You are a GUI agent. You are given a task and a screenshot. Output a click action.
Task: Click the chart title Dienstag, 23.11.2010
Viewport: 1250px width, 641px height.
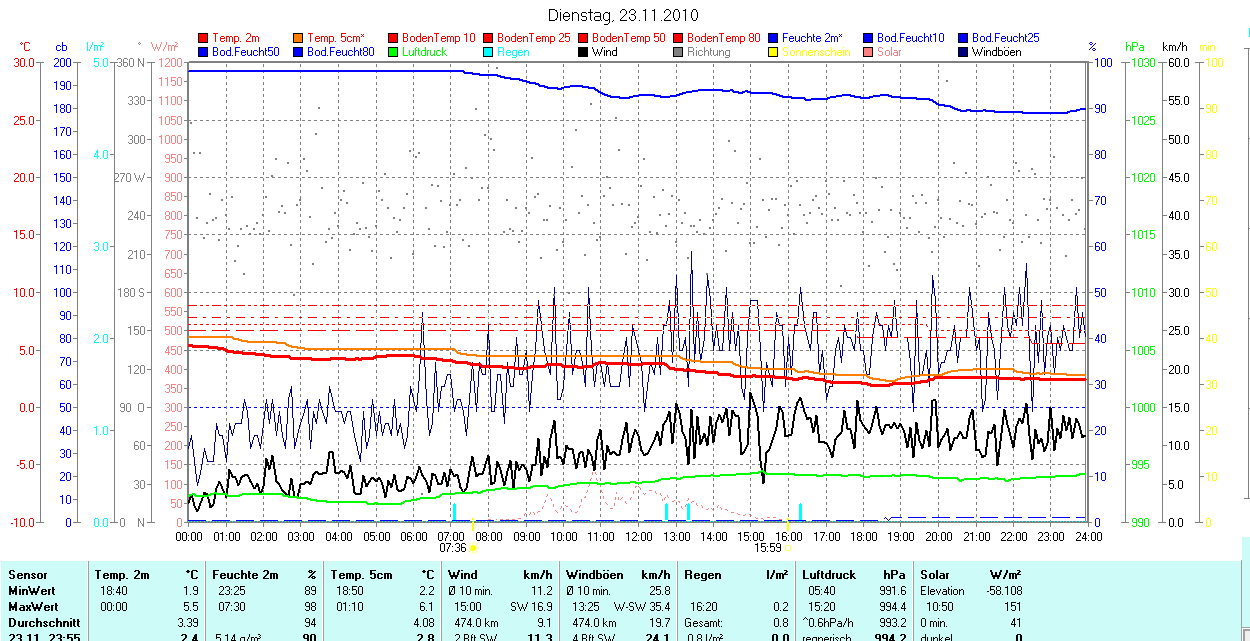click(624, 15)
